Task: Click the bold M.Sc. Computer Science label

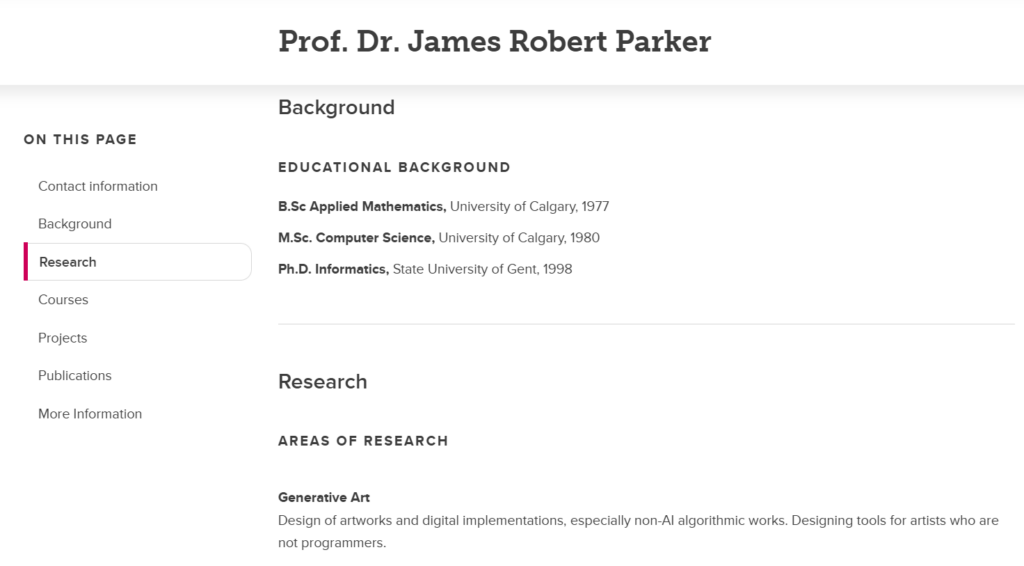Action: [x=356, y=238]
